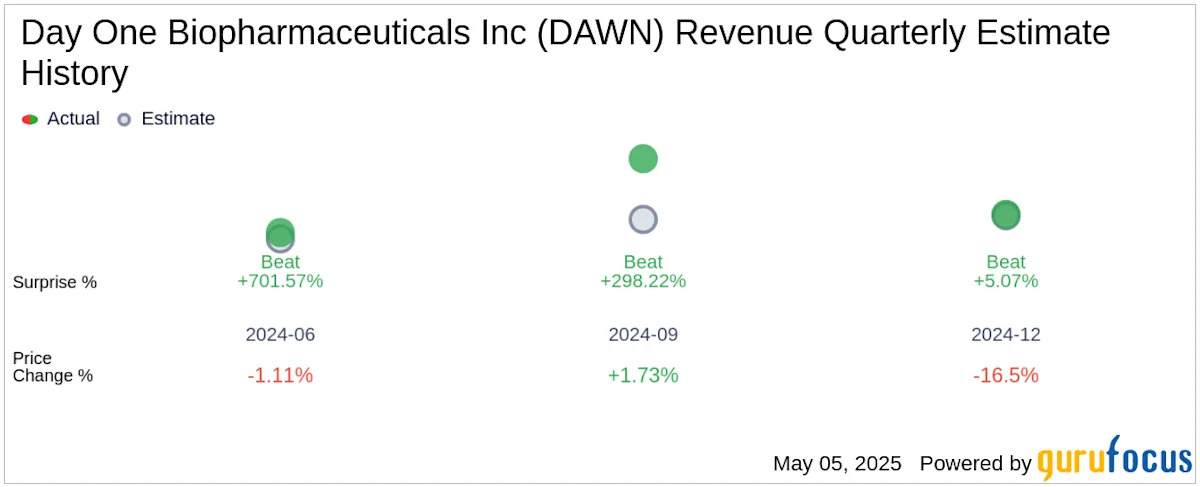The image size is (1200, 487).
Task: Click the 2024-12 quarter label
Action: tap(1005, 335)
